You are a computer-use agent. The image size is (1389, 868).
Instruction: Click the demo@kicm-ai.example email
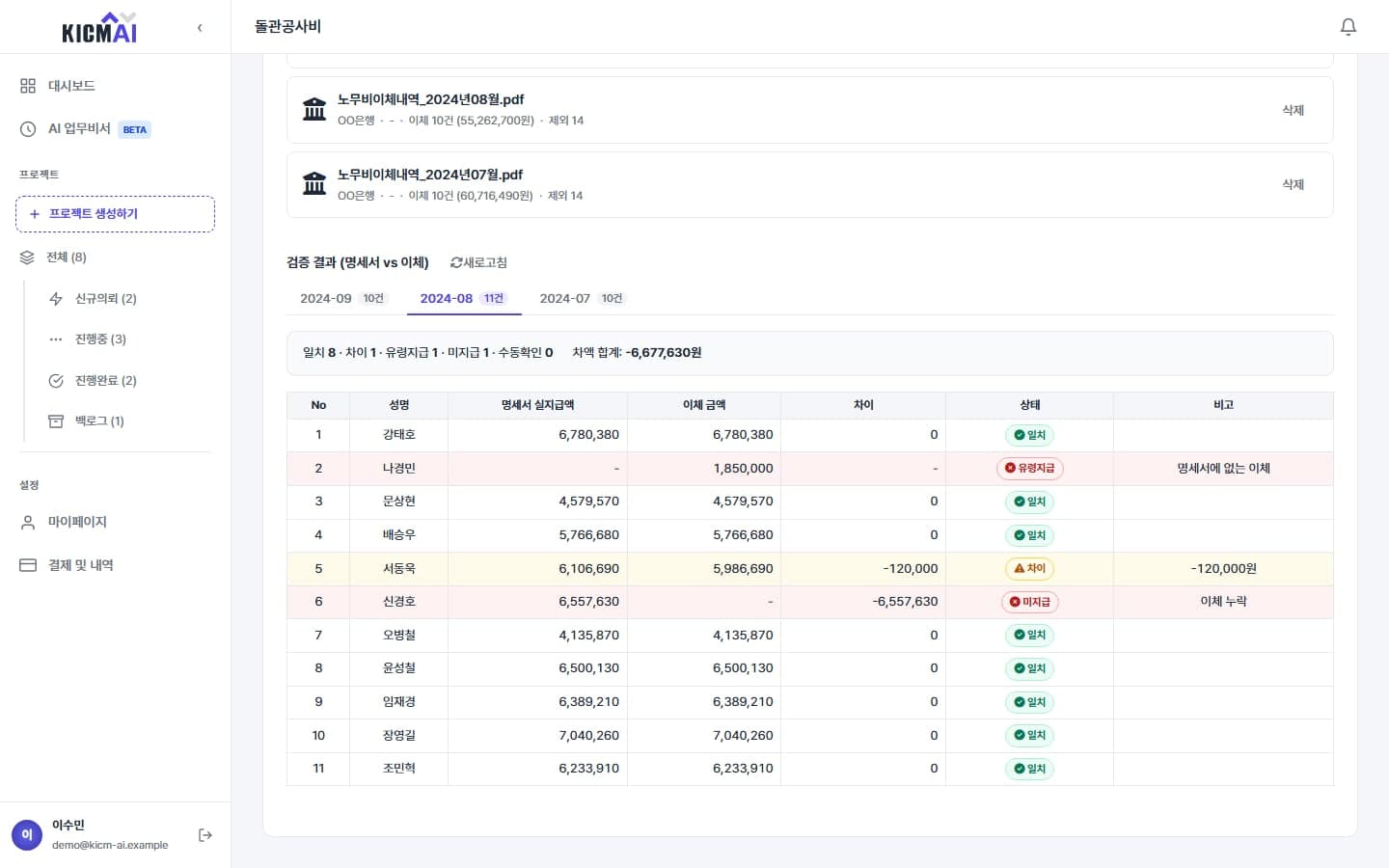pyautogui.click(x=110, y=845)
